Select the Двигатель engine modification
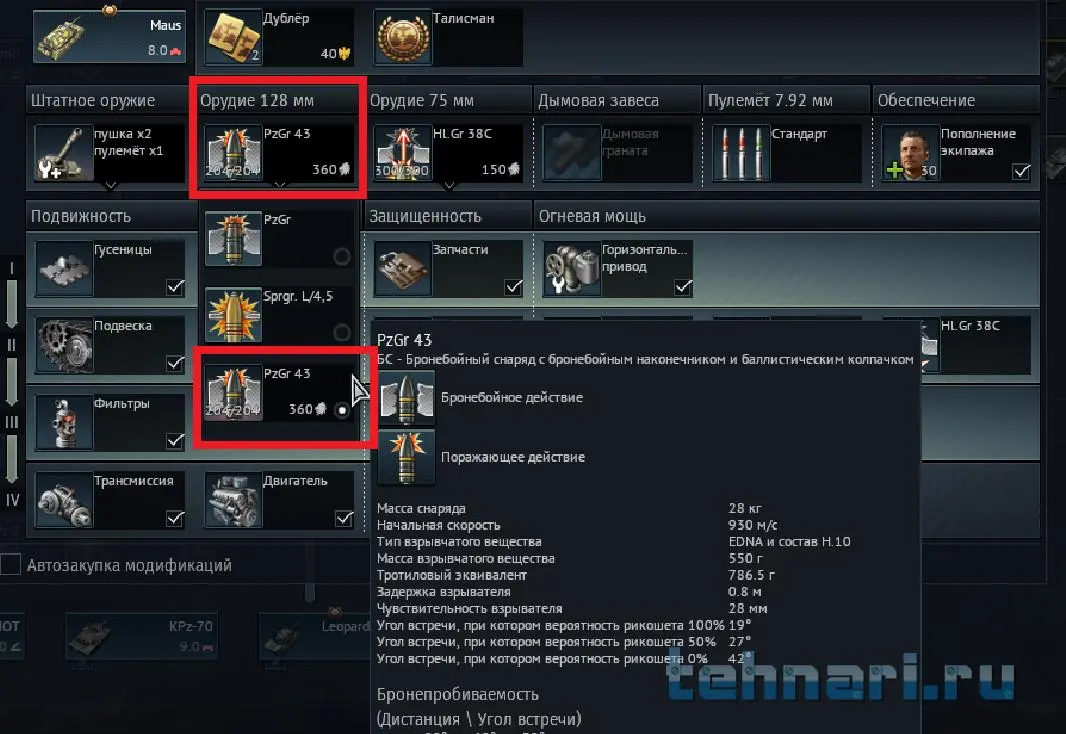The image size is (1066, 734). 279,500
